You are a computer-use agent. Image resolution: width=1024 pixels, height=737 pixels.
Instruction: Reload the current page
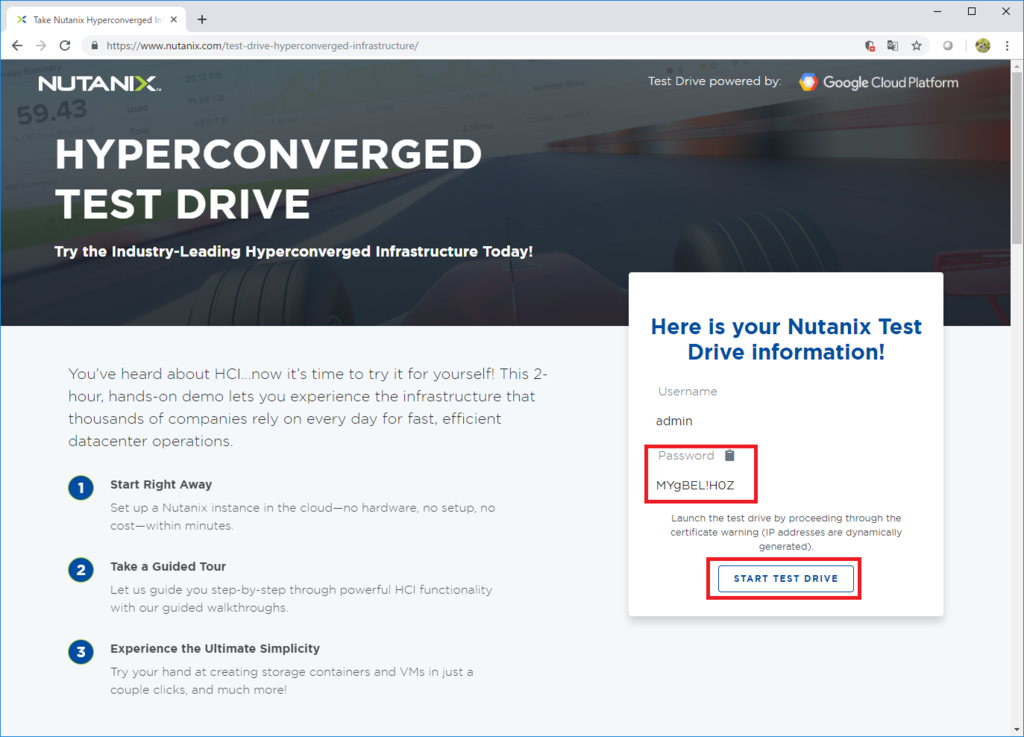65,46
